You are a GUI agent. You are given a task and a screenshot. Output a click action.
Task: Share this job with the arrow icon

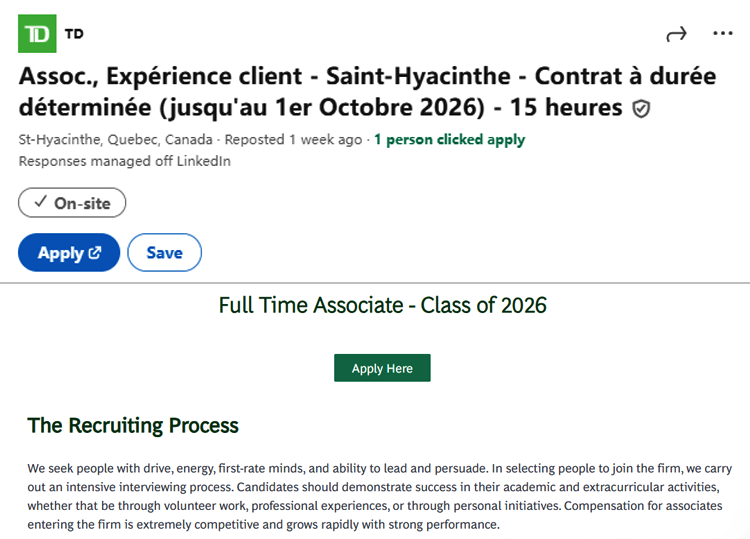pos(676,34)
